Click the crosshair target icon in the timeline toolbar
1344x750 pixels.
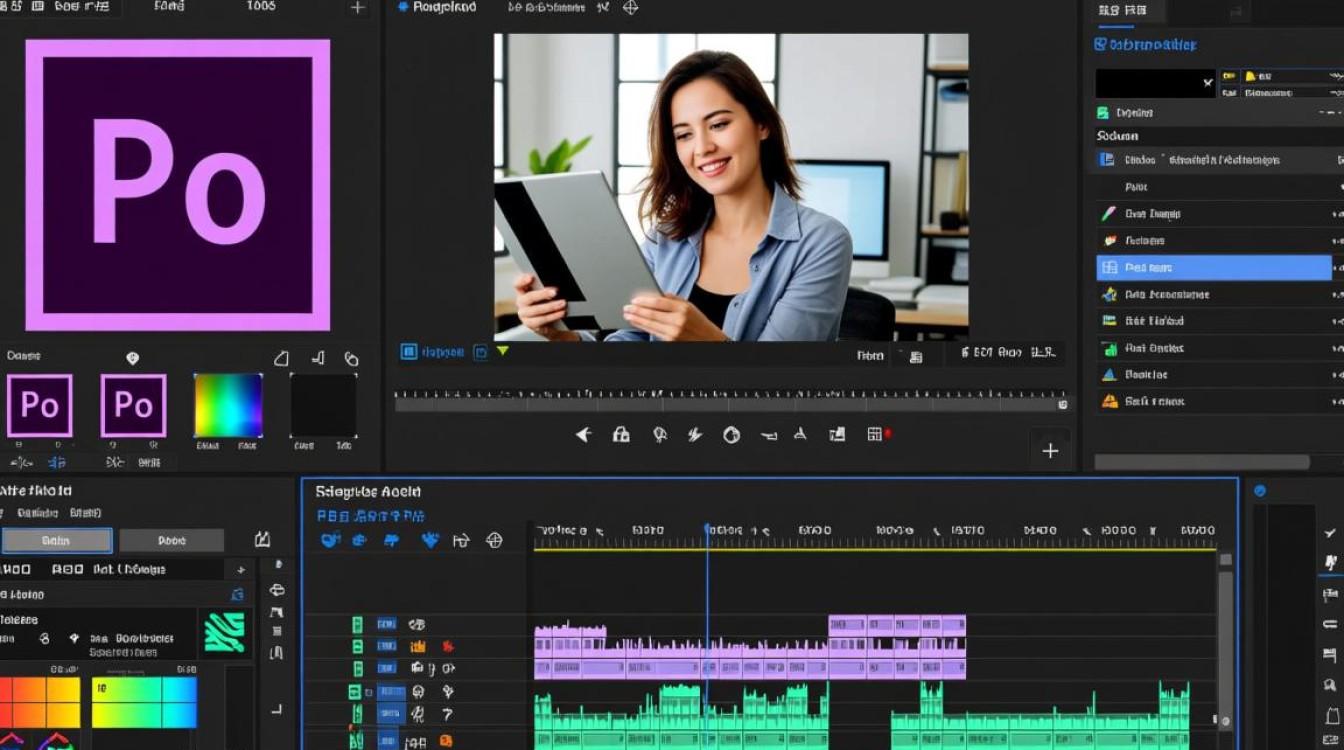(494, 540)
